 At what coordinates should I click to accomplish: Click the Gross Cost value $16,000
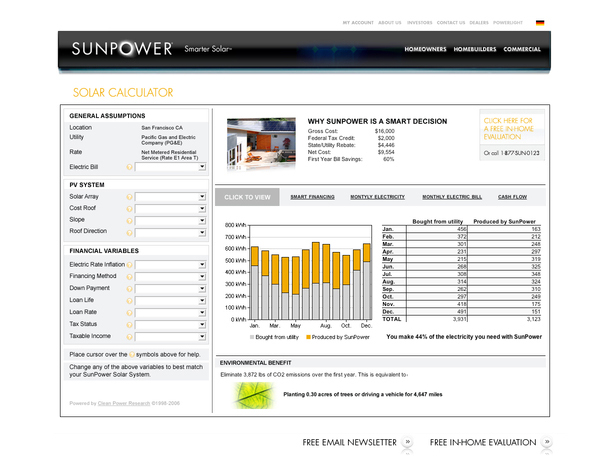(x=385, y=131)
